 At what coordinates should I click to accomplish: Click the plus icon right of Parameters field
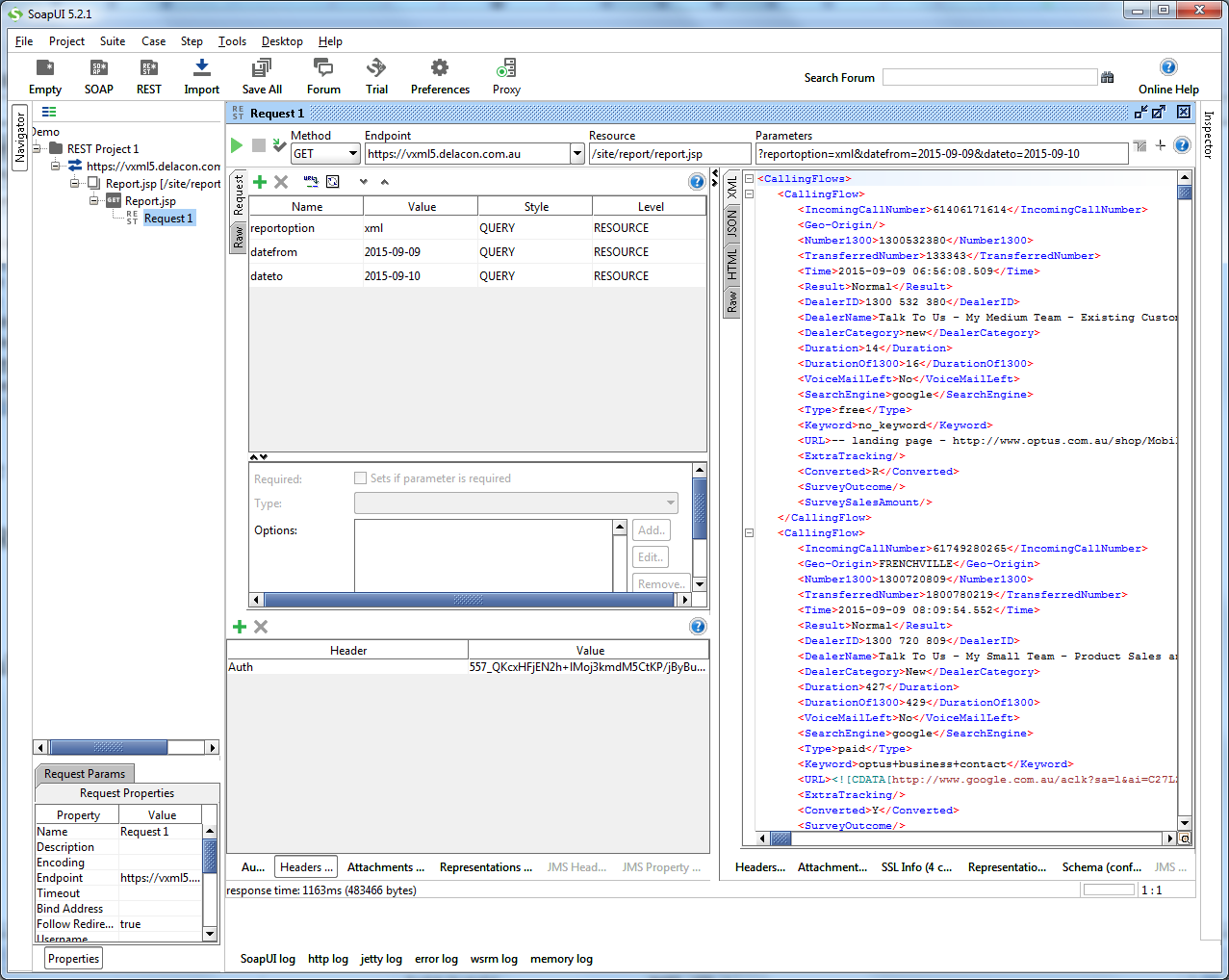point(1161,145)
